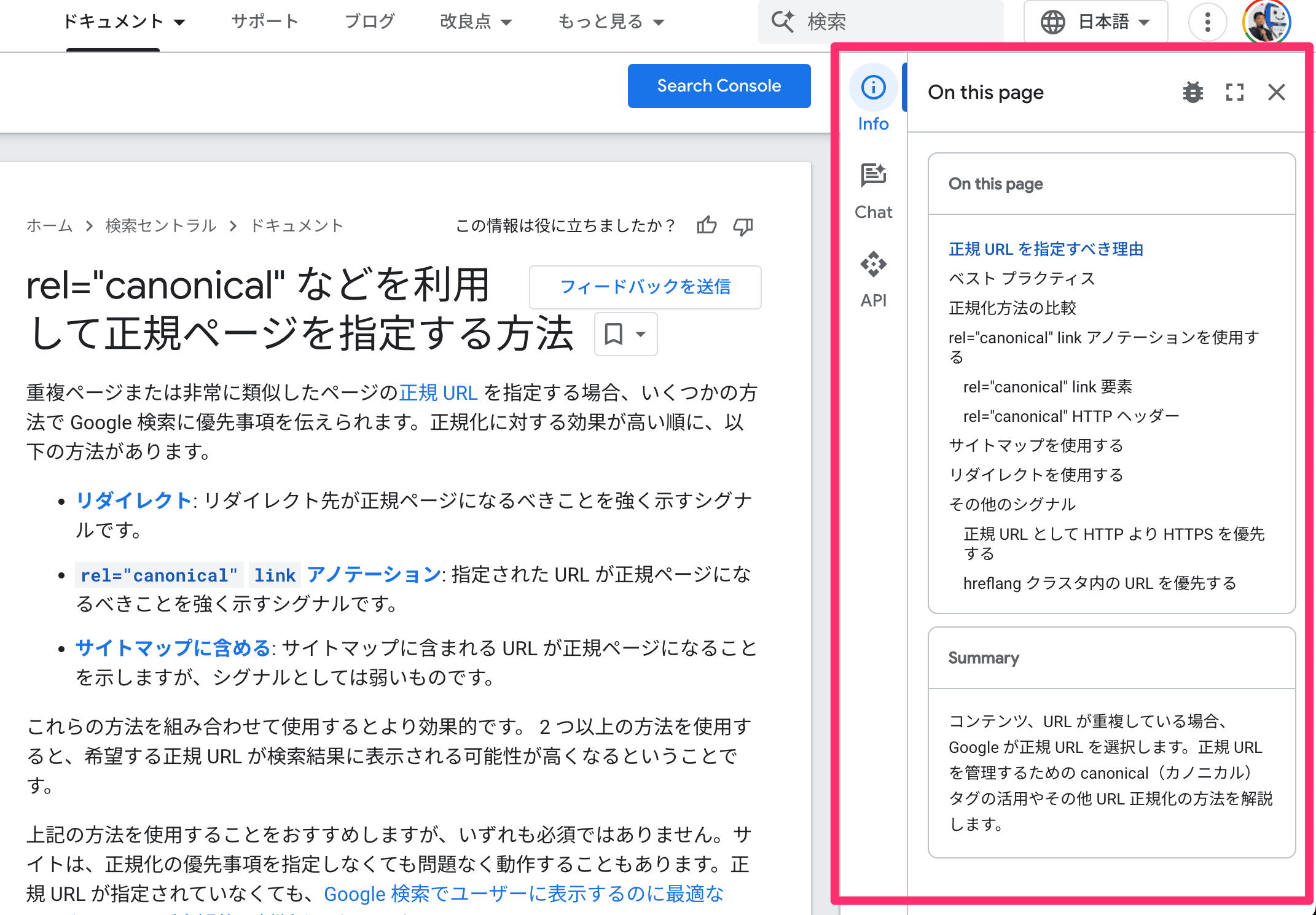Click the bookmark icon next to the title
1316x915 pixels.
613,334
